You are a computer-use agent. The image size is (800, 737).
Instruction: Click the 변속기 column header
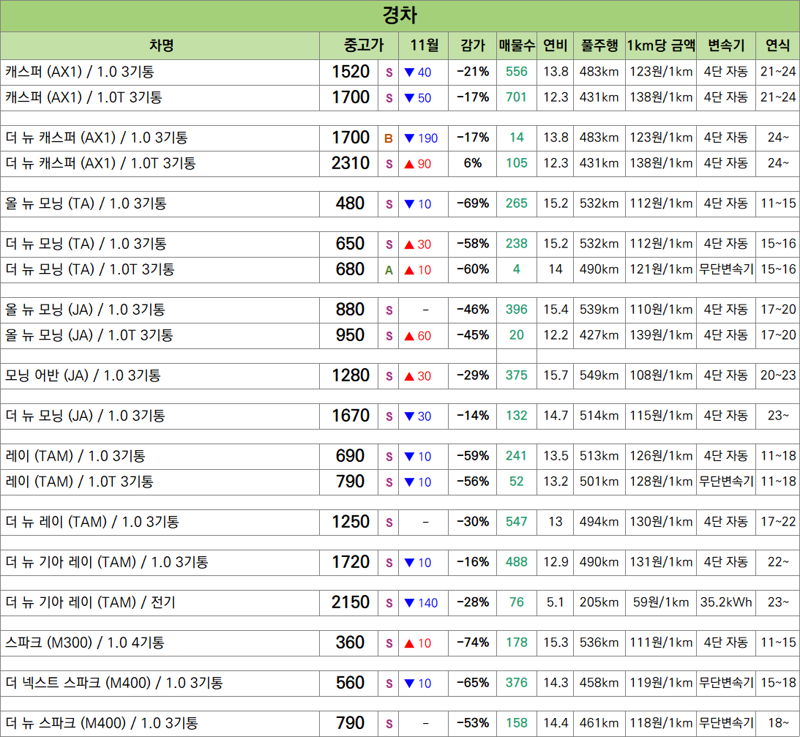(x=725, y=45)
